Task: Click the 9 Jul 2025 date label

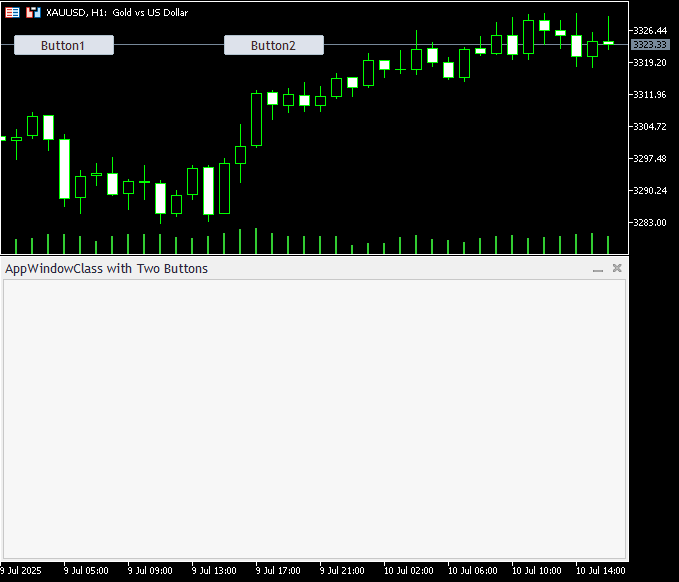Action: tap(21, 570)
